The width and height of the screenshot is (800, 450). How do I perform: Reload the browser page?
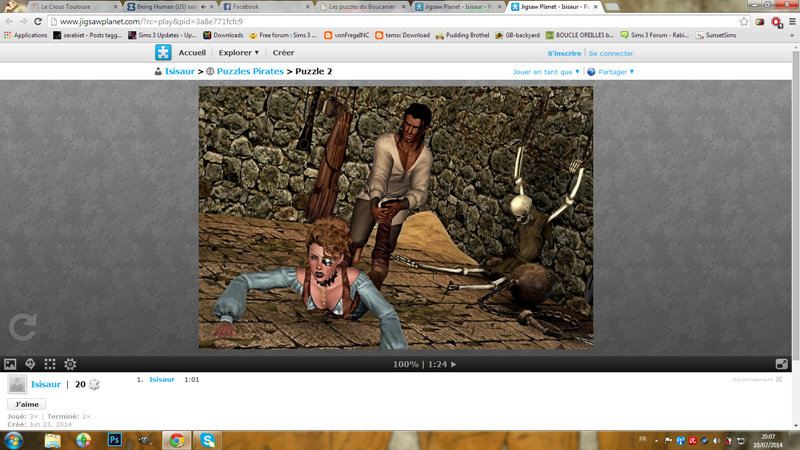(38, 21)
